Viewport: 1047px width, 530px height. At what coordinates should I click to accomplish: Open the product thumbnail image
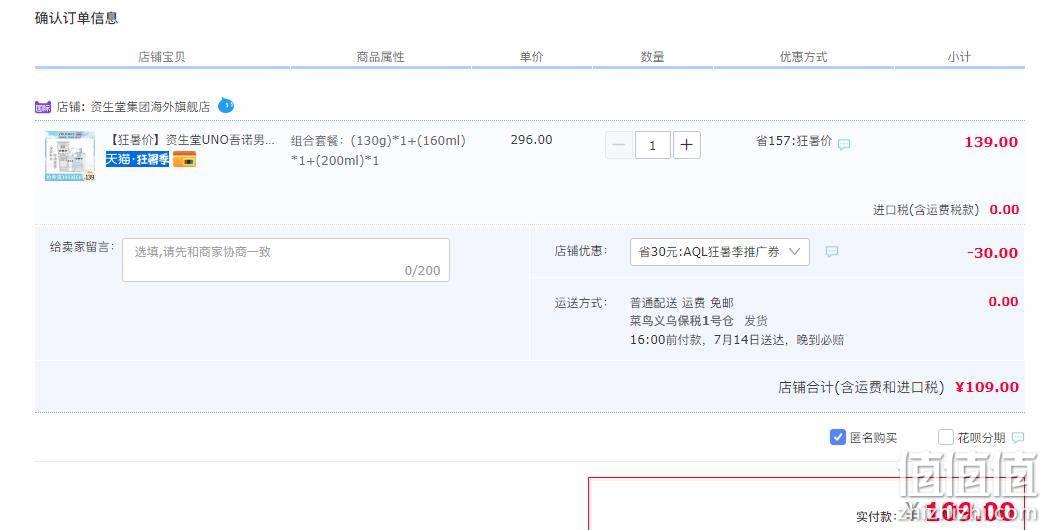(x=70, y=156)
